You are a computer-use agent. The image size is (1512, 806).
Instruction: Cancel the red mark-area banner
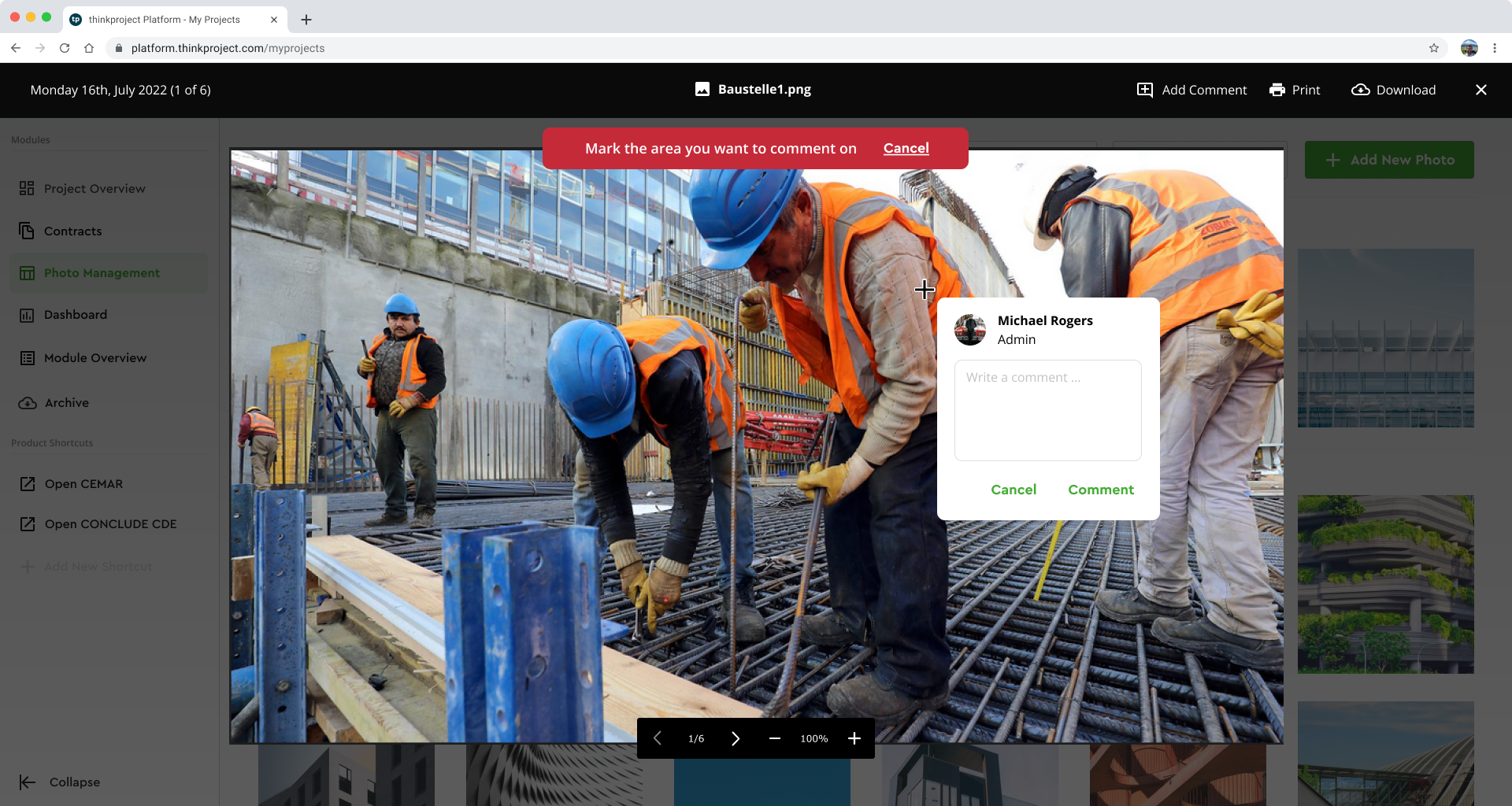point(906,148)
